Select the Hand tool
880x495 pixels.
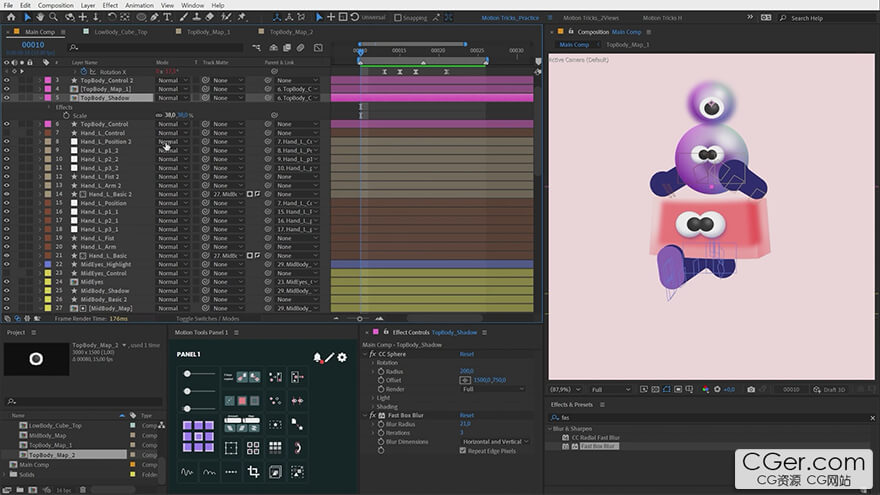point(40,17)
